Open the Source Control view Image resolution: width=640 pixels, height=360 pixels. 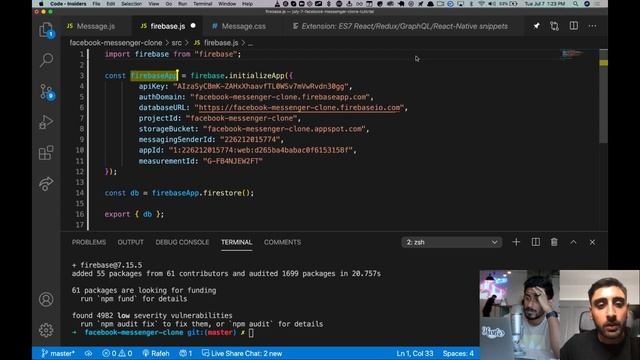(46, 92)
